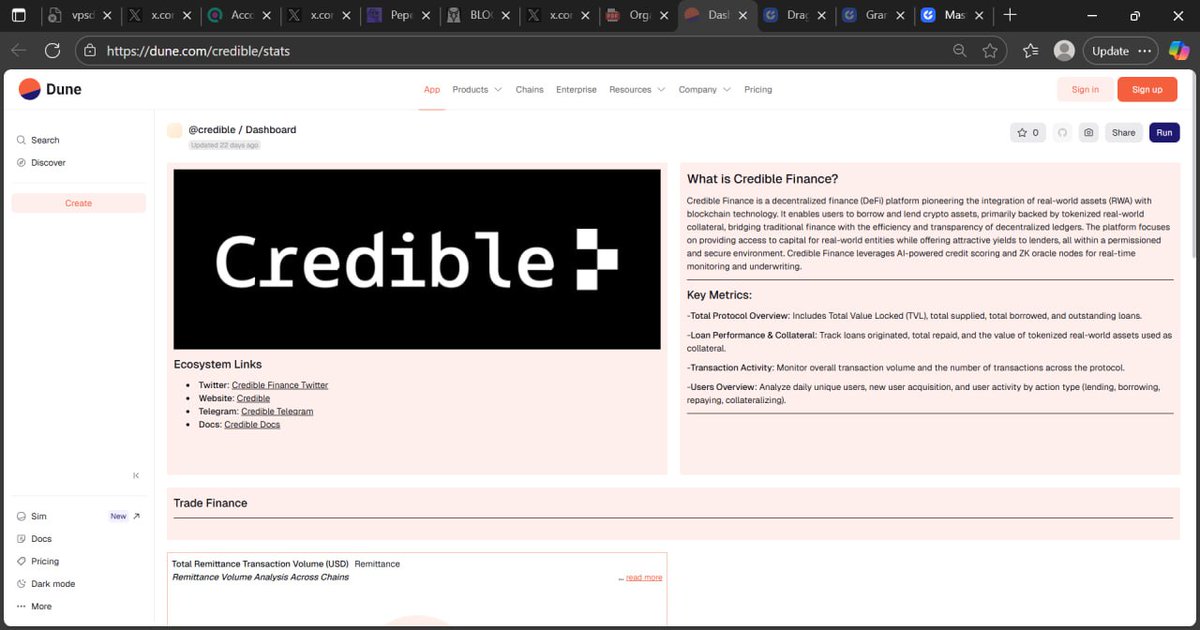Click the Dune logo in header
1200x630 pixels.
pos(50,89)
